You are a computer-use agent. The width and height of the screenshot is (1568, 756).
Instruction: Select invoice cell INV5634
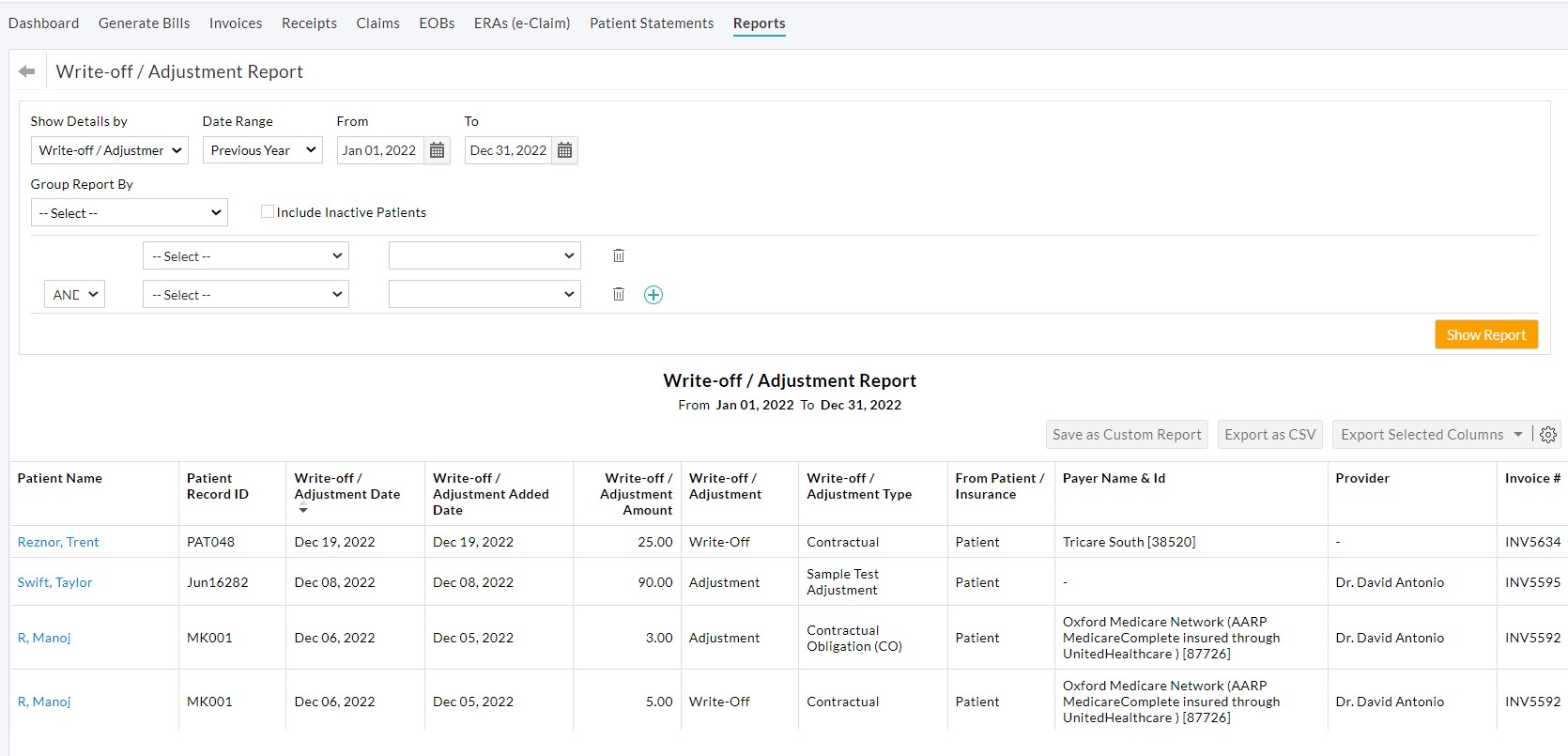[1532, 542]
